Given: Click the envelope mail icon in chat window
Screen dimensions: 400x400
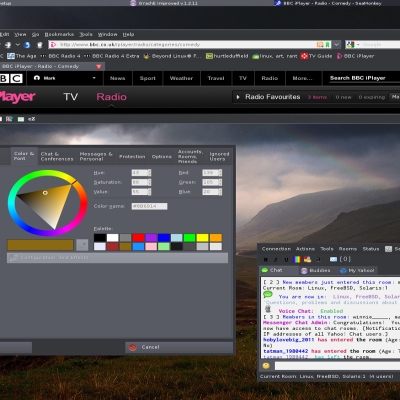Looking at the screenshot, I should (x=333, y=259).
